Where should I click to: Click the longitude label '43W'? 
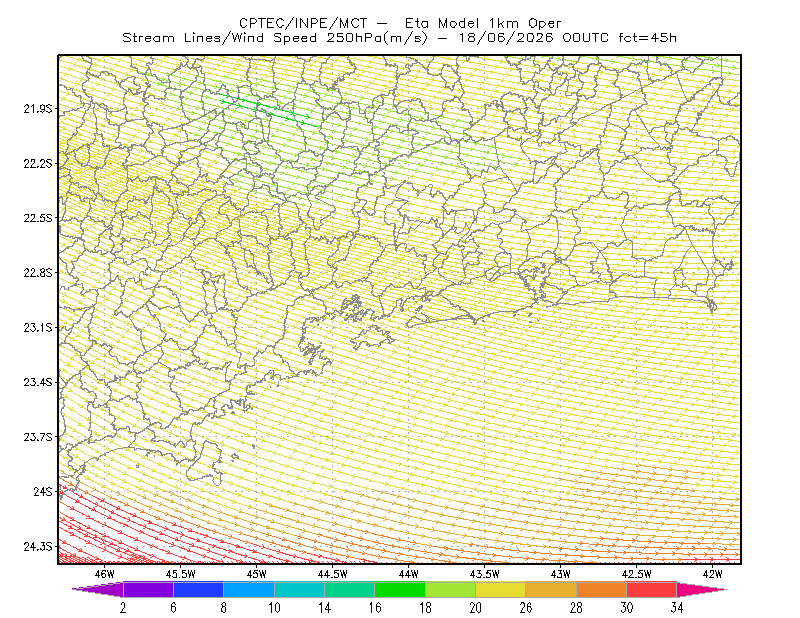point(561,574)
